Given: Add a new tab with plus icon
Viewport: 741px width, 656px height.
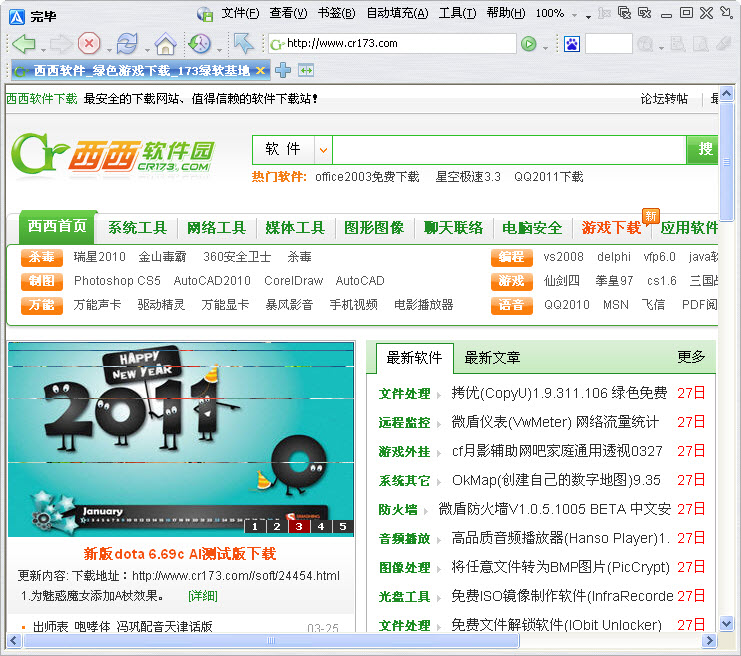Looking at the screenshot, I should click(x=283, y=70).
